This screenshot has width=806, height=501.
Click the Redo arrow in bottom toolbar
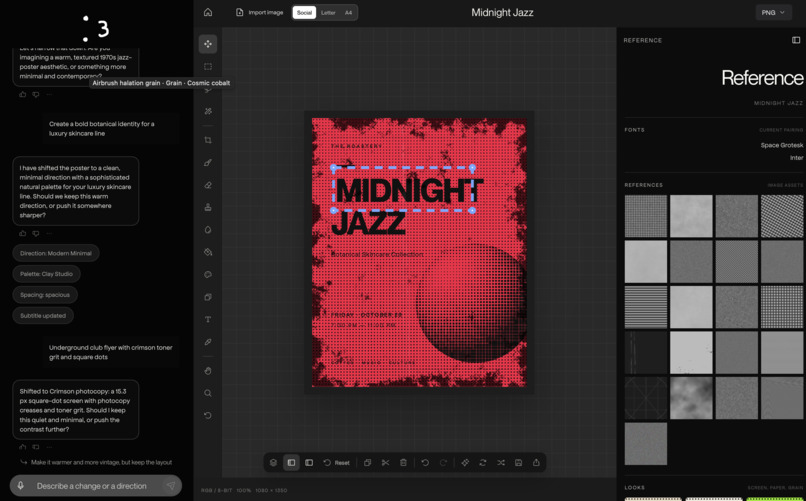(x=443, y=462)
